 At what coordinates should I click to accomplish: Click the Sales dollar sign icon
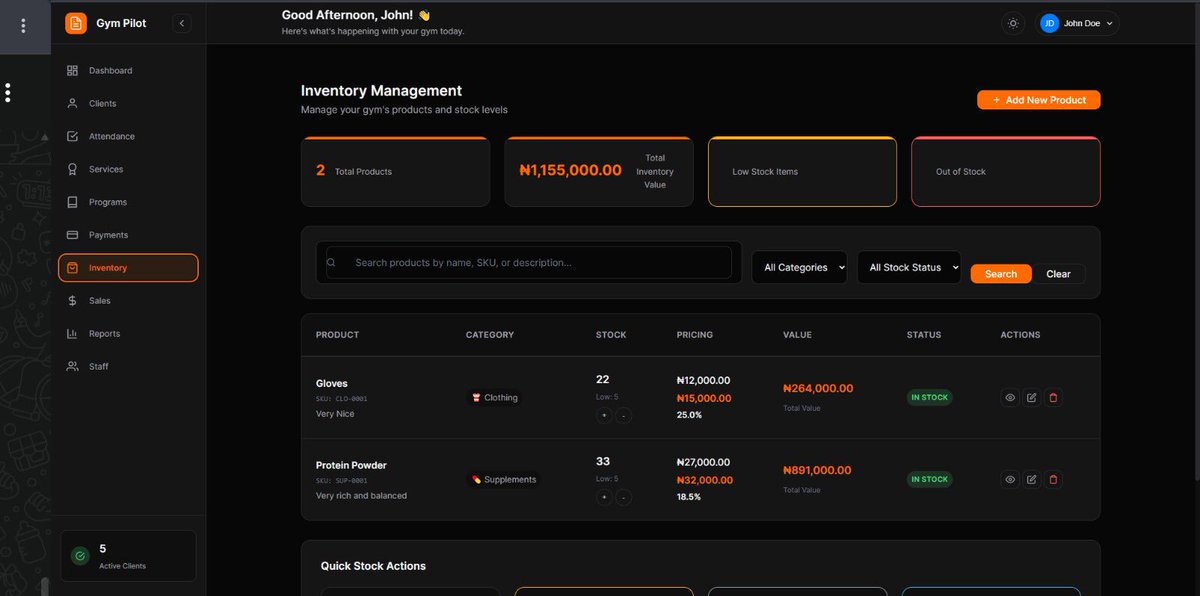pos(72,301)
